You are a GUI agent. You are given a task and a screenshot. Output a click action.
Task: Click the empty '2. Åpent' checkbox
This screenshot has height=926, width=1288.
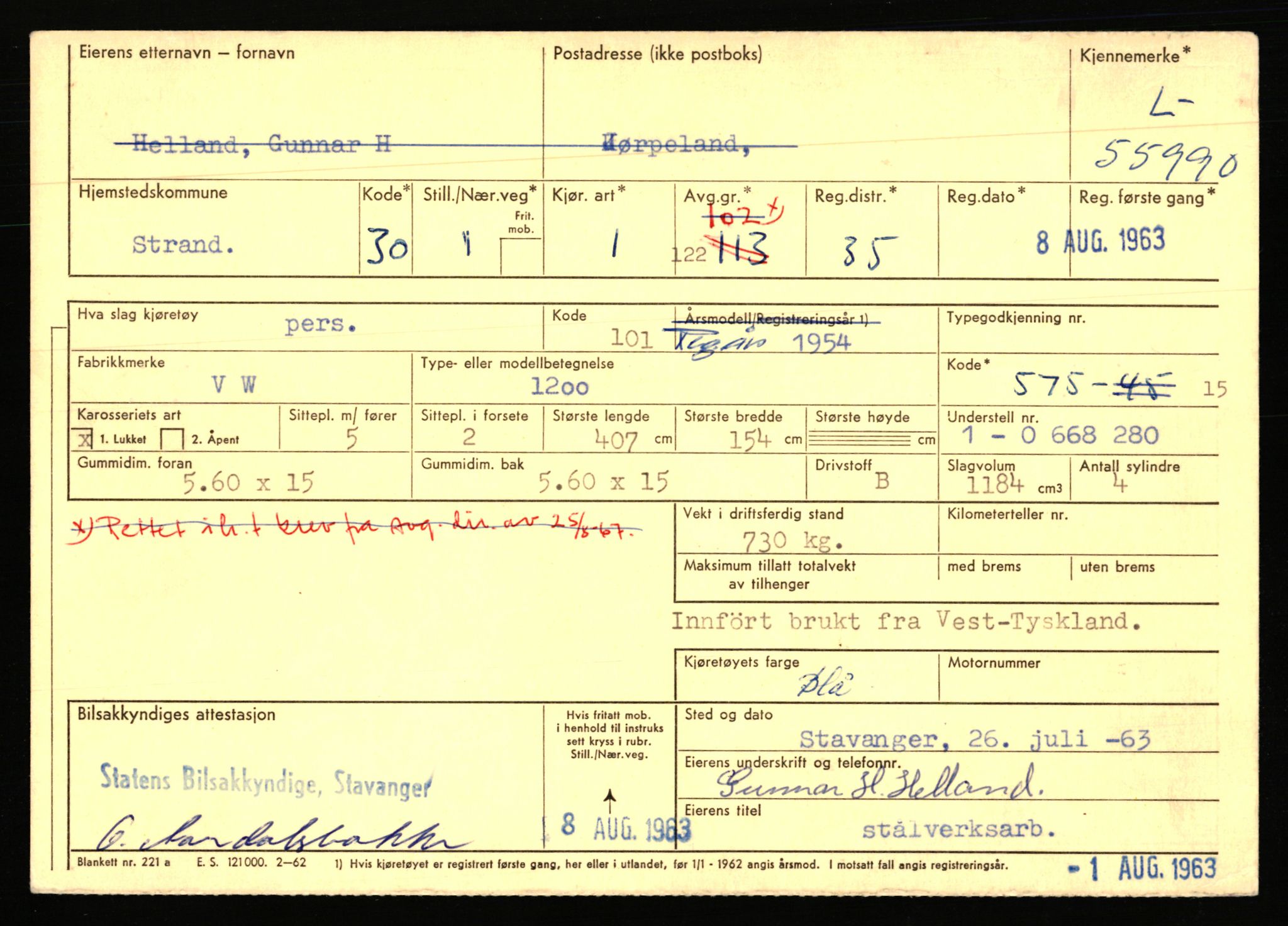[x=172, y=438]
